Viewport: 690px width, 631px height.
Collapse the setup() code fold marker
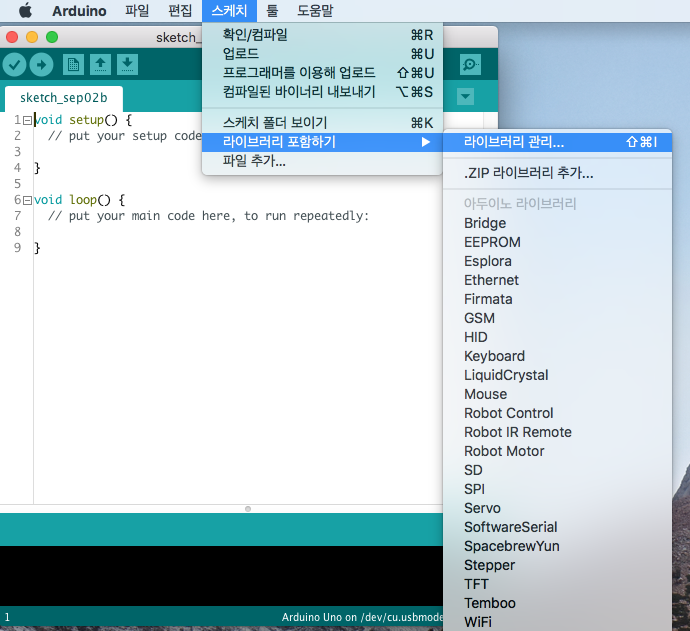pyautogui.click(x=27, y=120)
